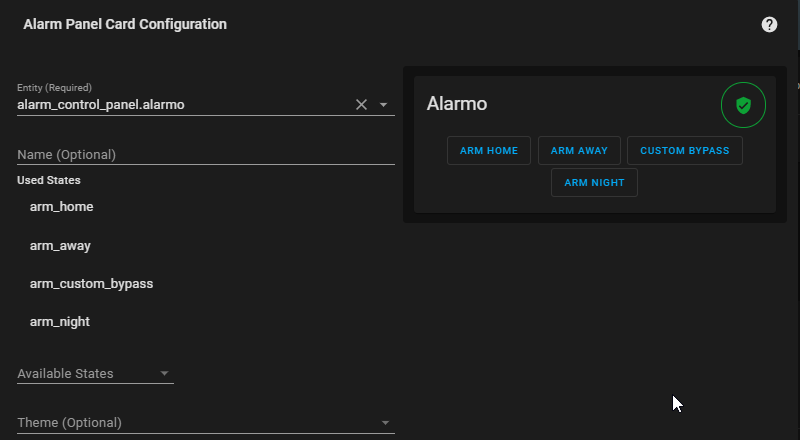
Task: Click the CUSTOM BYPASS button
Action: tap(685, 151)
